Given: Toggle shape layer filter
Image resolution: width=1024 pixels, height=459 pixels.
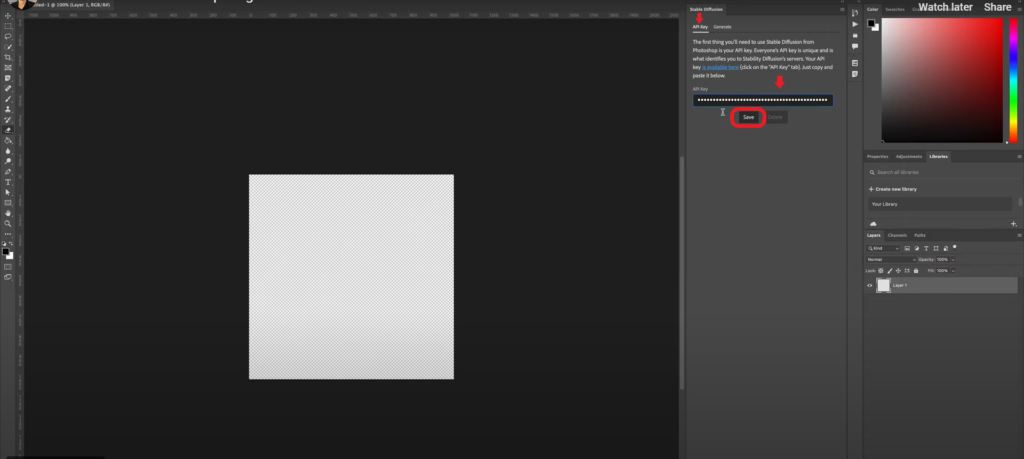Looking at the screenshot, I should (x=936, y=249).
